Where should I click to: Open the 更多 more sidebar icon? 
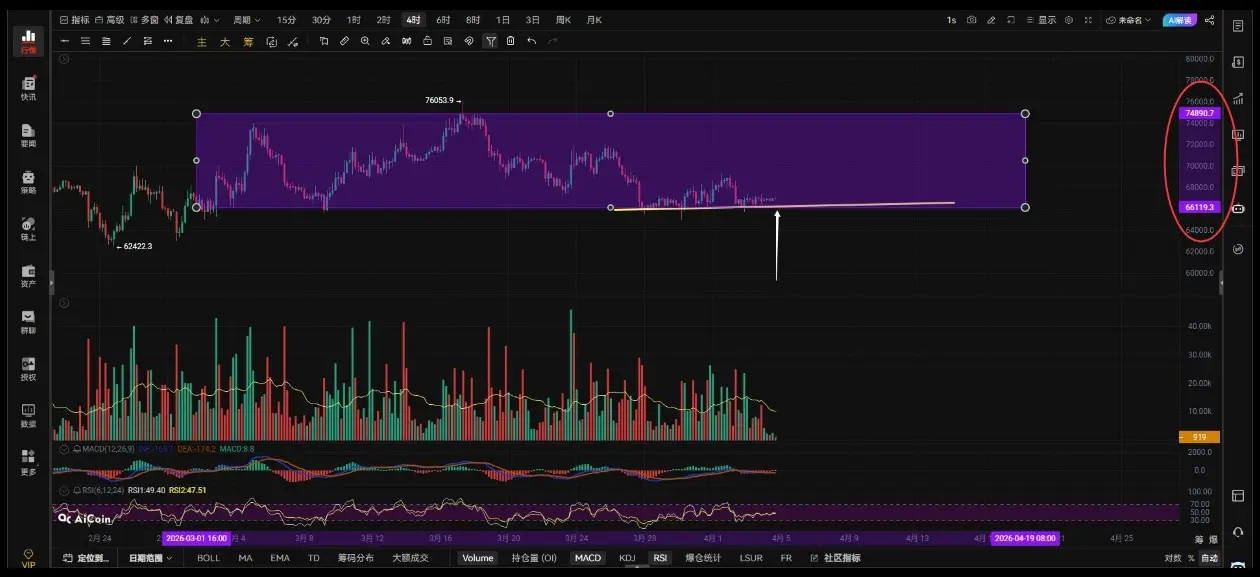[28, 461]
